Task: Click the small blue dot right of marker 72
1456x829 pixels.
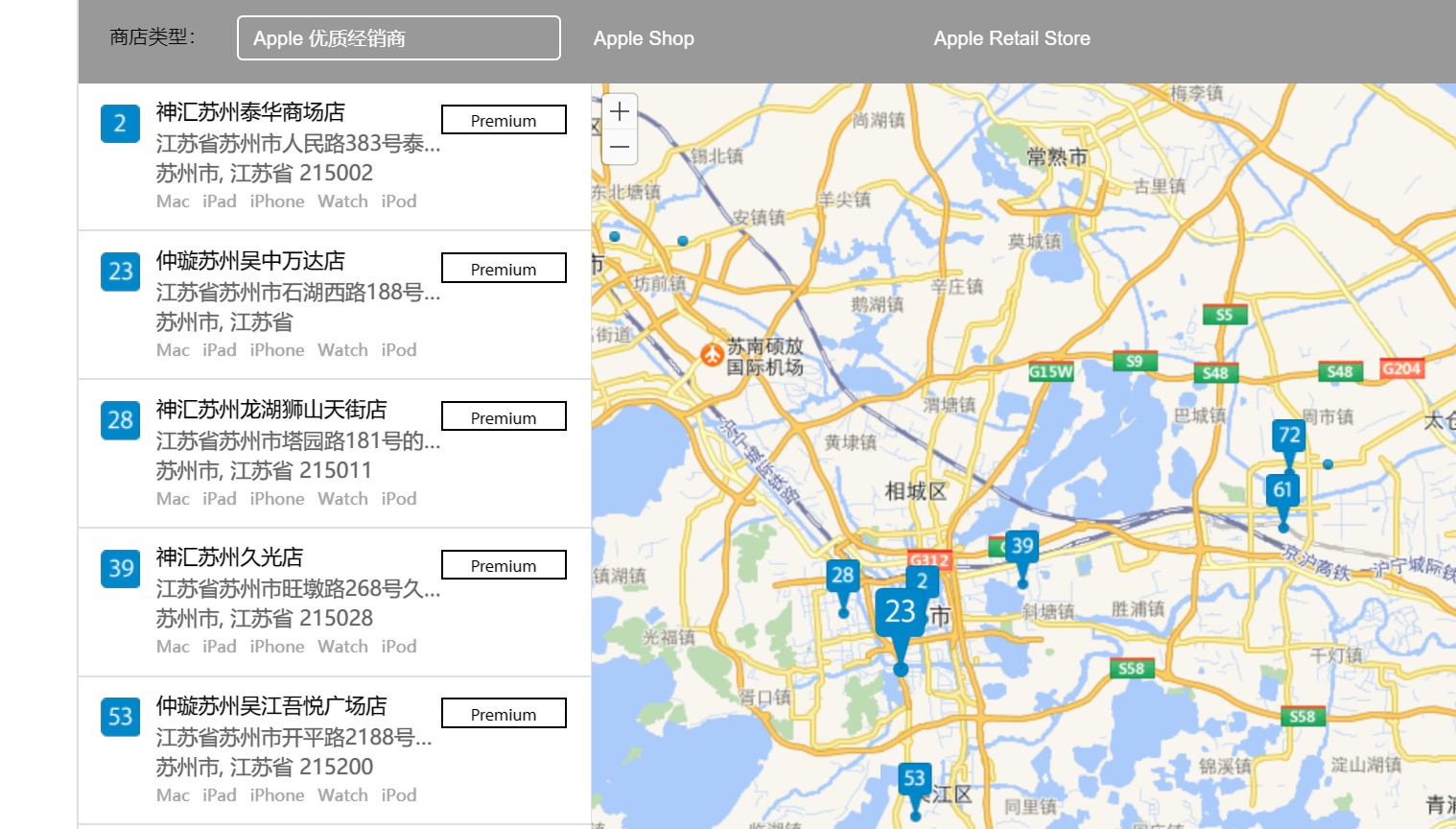Action: [x=1327, y=464]
